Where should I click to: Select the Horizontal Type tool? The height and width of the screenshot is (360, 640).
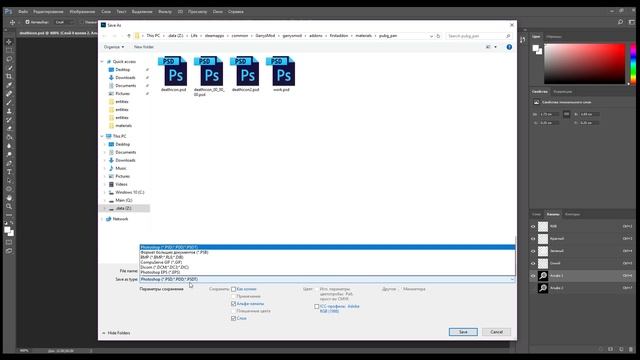(9, 172)
